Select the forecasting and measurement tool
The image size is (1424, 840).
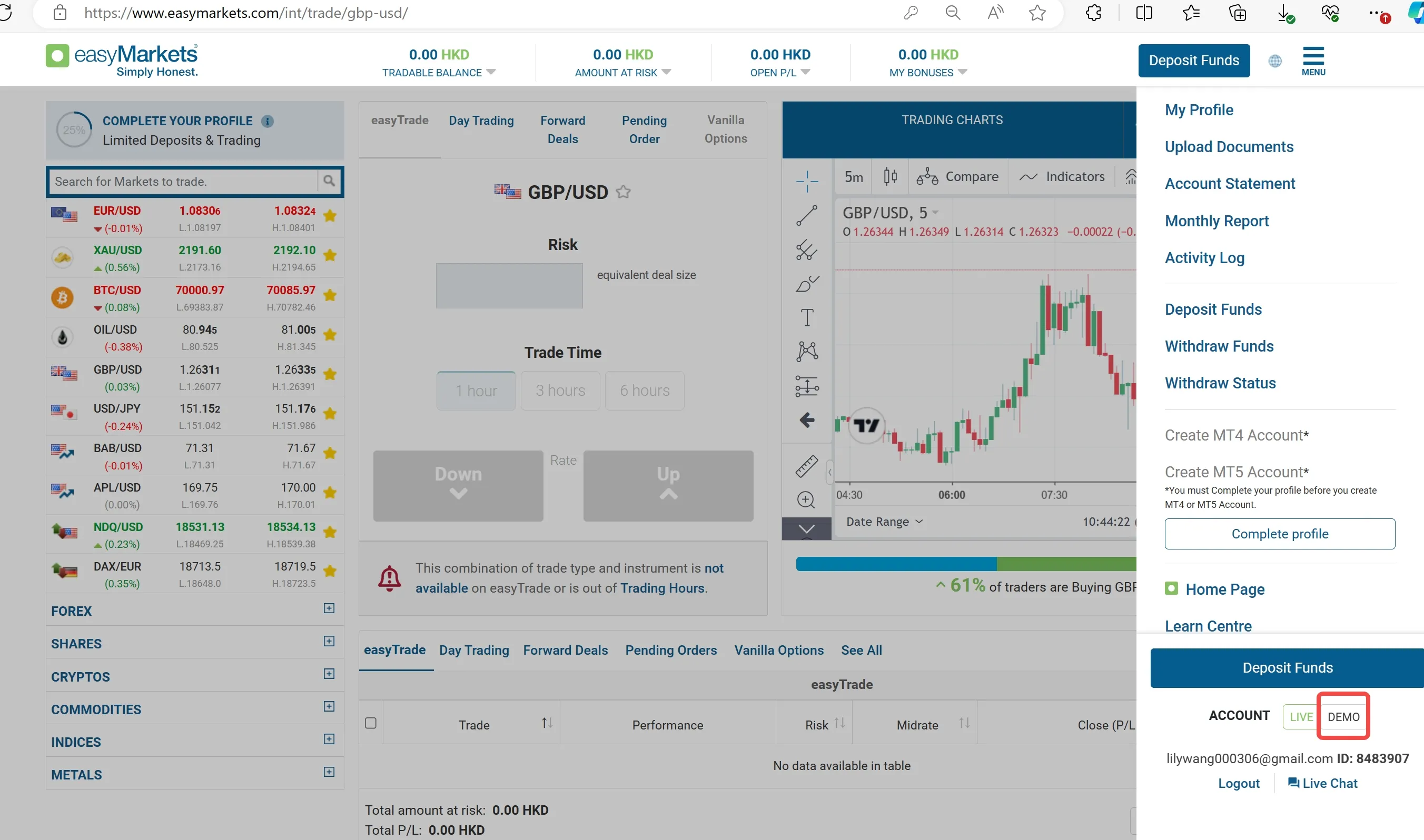[x=807, y=386]
